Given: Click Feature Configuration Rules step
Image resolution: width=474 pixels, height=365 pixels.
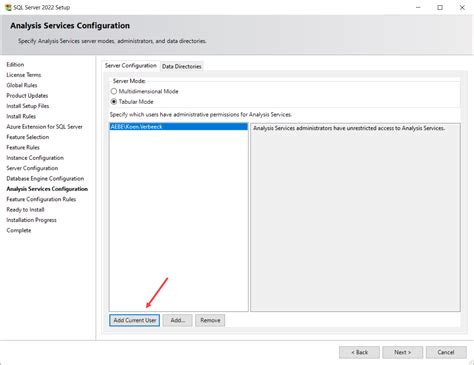Looking at the screenshot, I should pyautogui.click(x=41, y=199).
